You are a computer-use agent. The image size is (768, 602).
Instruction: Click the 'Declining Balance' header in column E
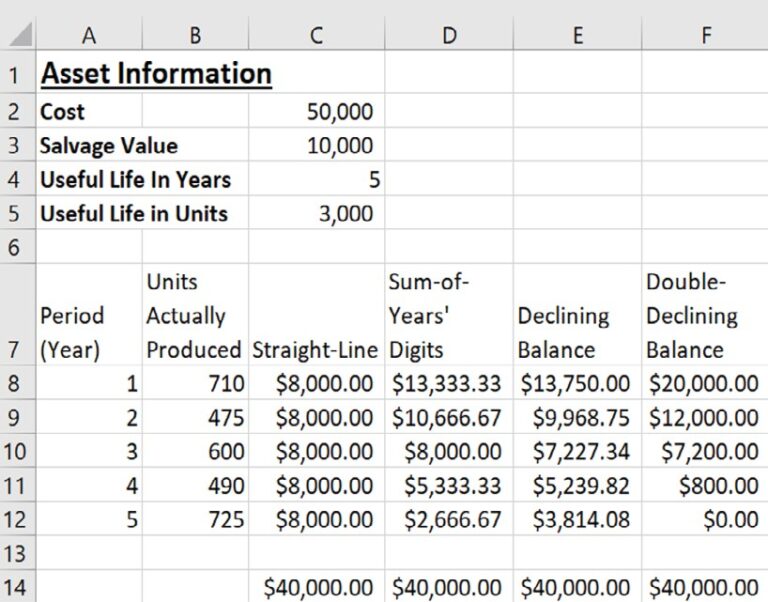[577, 314]
